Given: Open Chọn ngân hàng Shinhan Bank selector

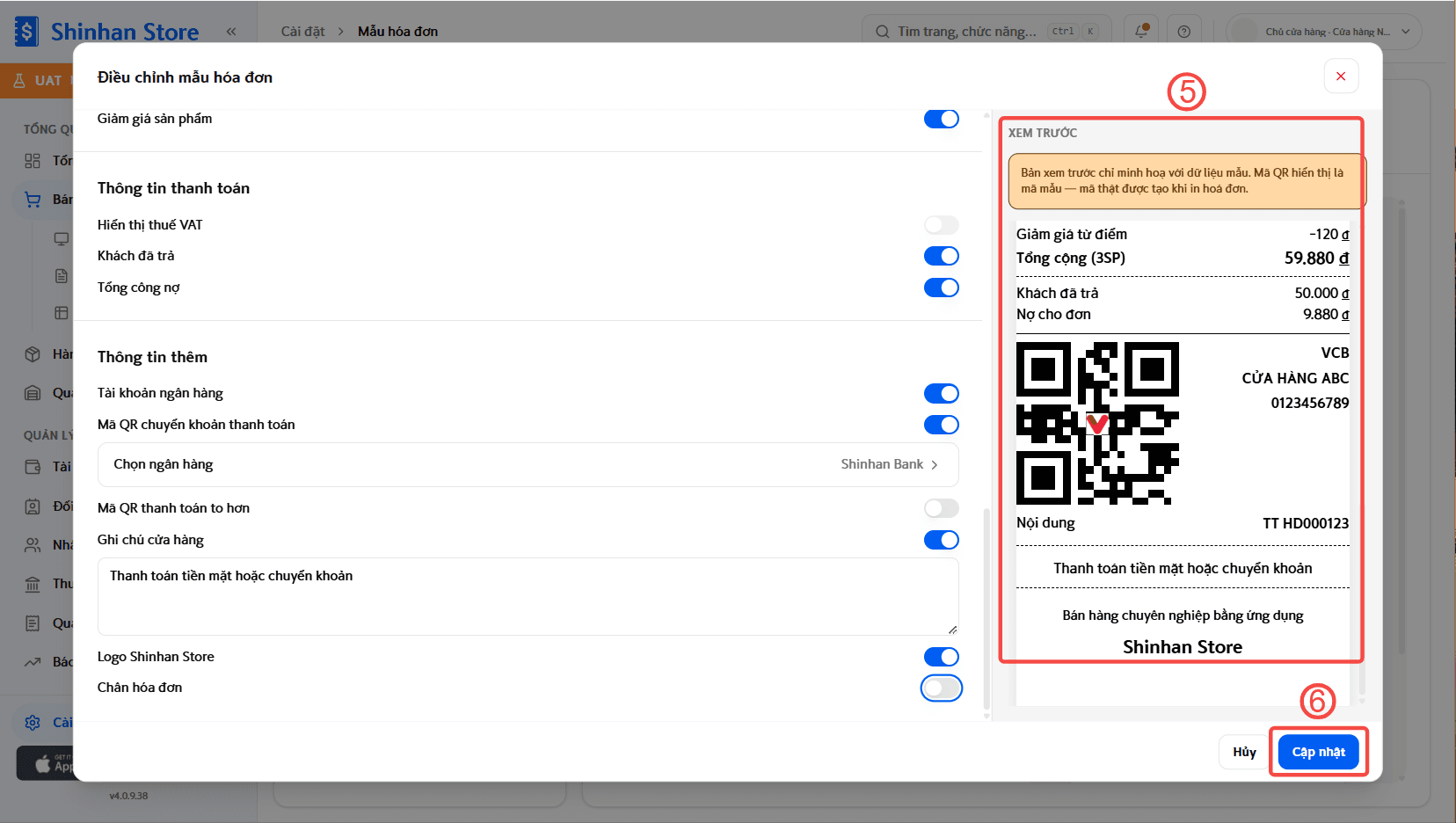Looking at the screenshot, I should (x=528, y=464).
